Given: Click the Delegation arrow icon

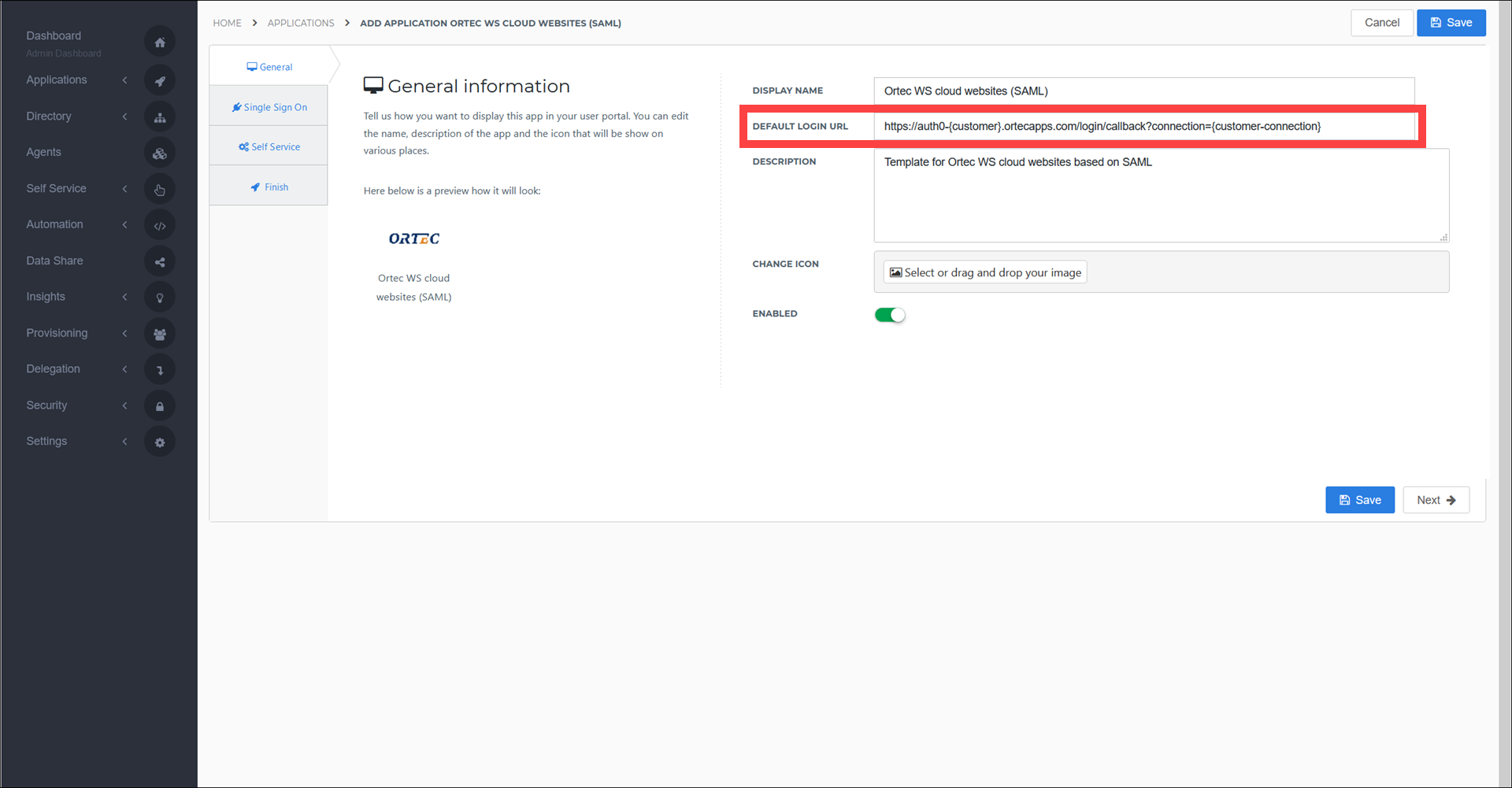Looking at the screenshot, I should 160,369.
